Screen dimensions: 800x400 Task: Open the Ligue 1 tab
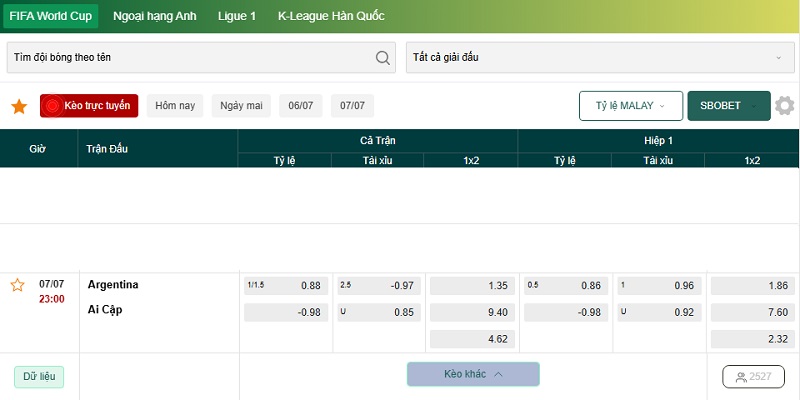(x=237, y=16)
